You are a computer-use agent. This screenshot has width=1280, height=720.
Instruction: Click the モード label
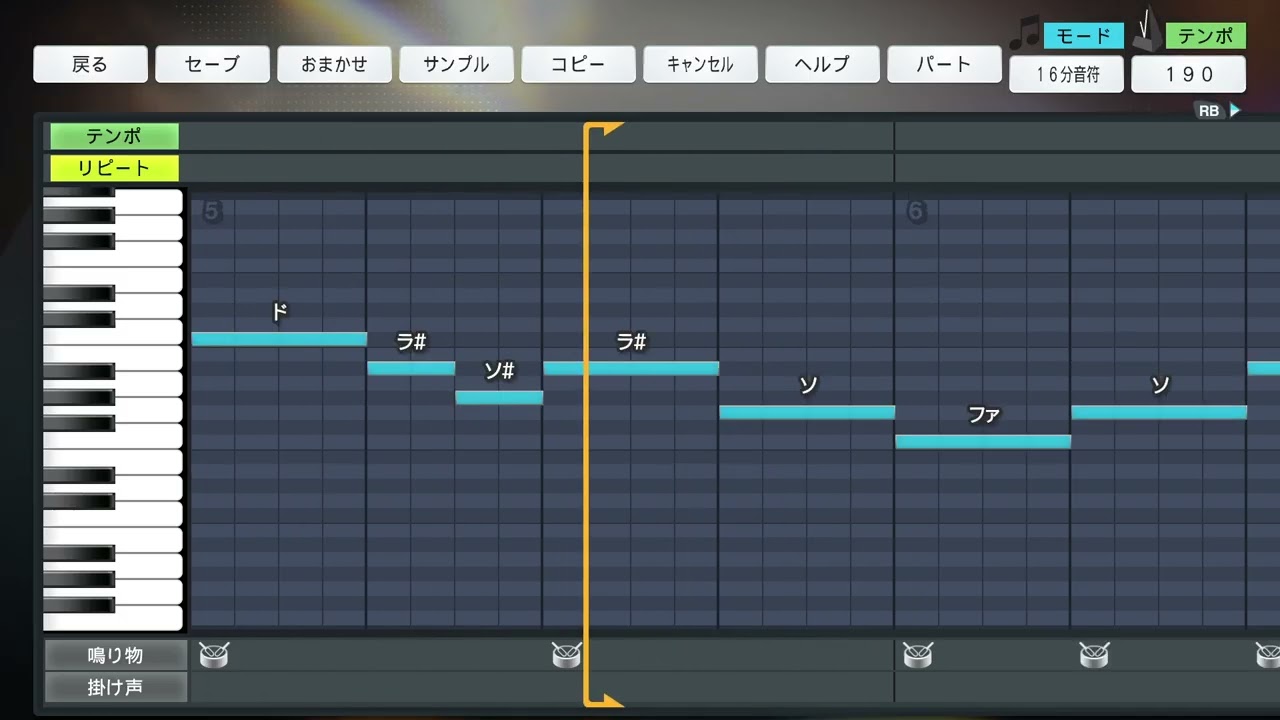[1084, 36]
